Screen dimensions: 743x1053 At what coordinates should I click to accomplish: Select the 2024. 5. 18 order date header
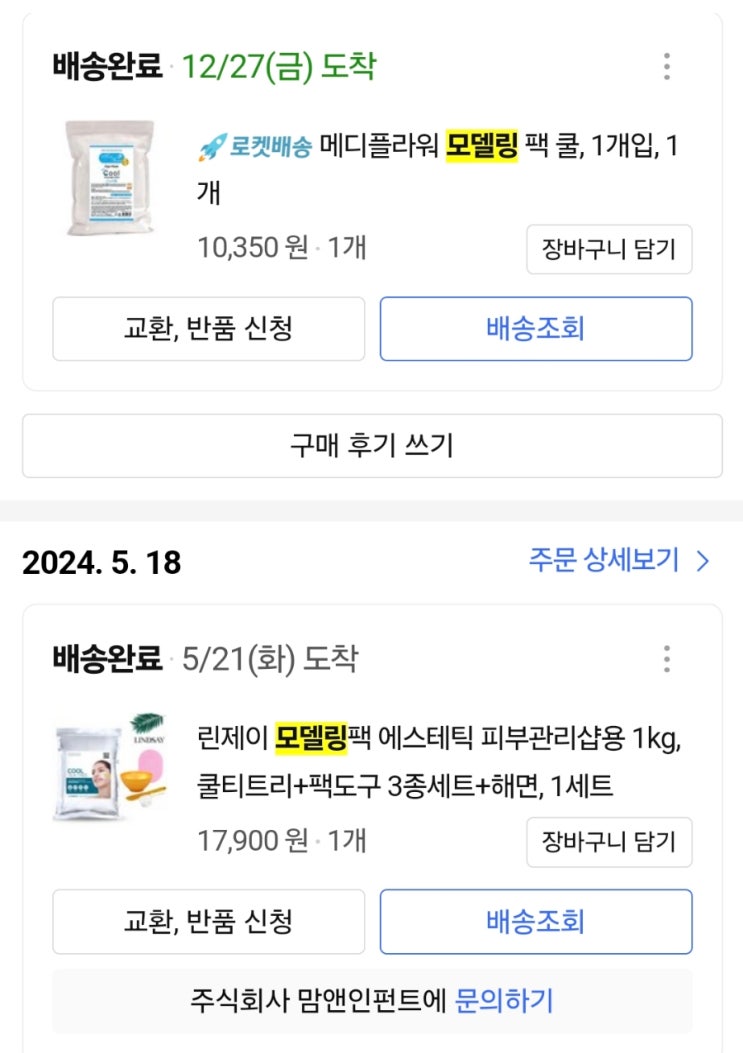[102, 562]
